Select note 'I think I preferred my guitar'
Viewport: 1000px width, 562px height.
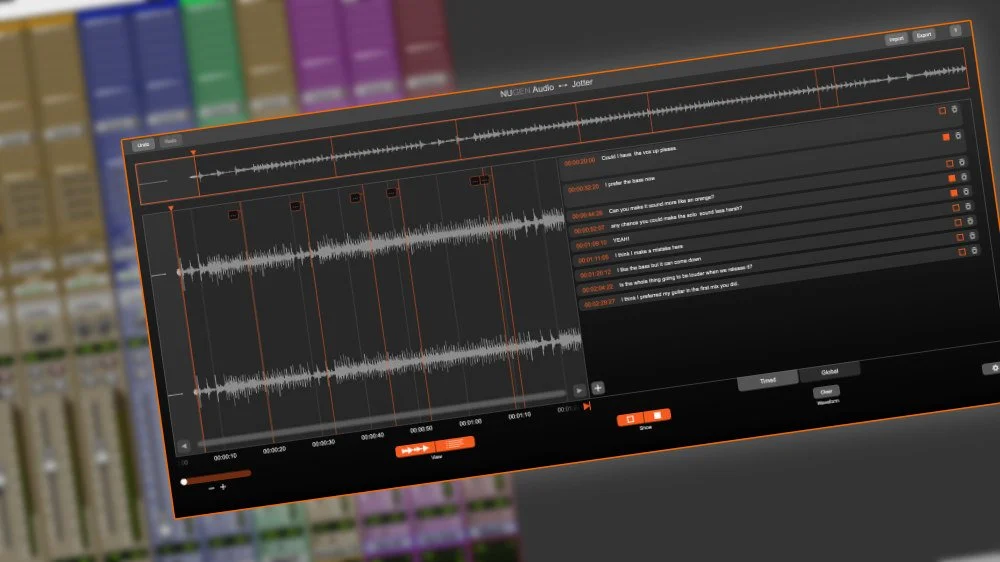pos(679,292)
